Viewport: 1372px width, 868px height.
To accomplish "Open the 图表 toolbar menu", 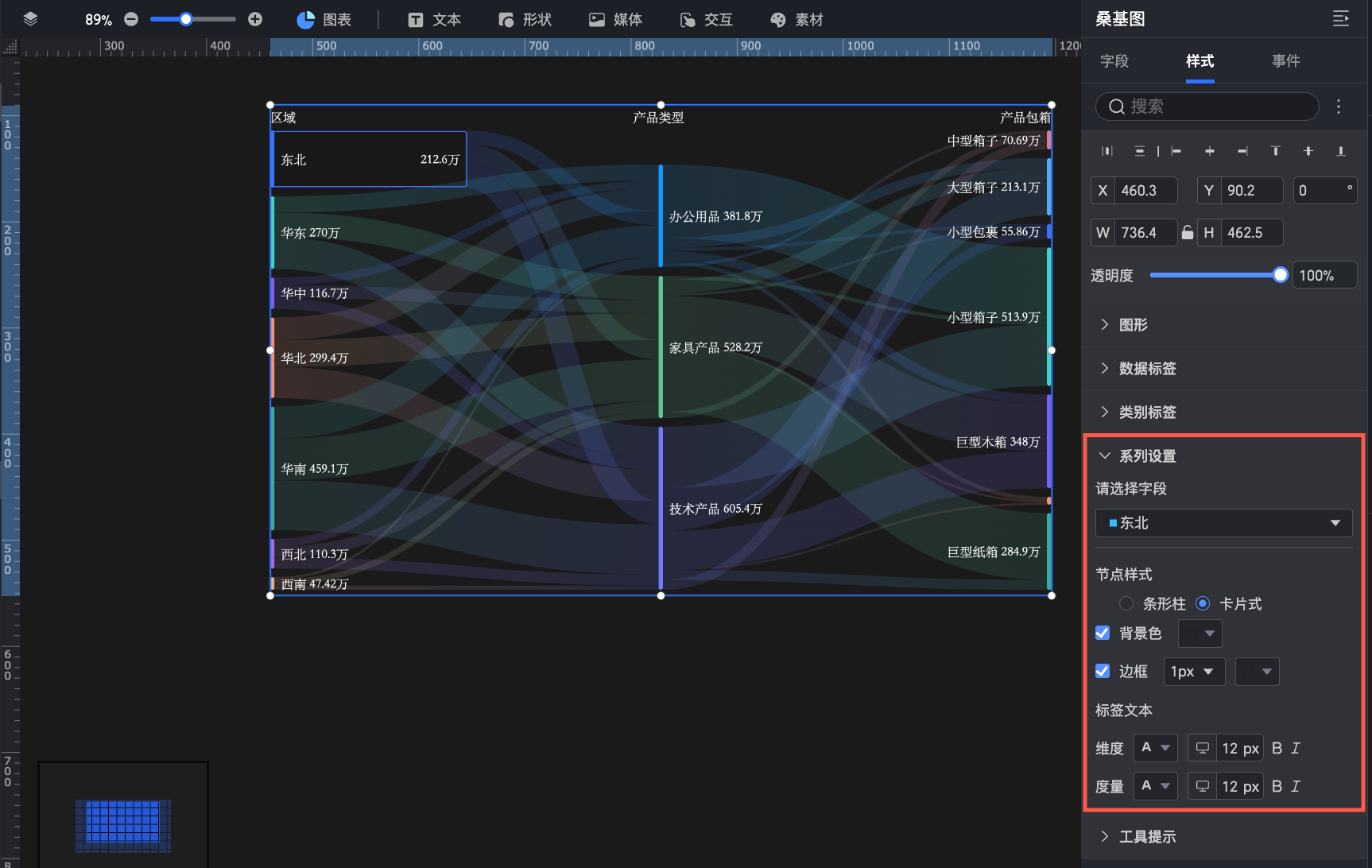I will [324, 19].
